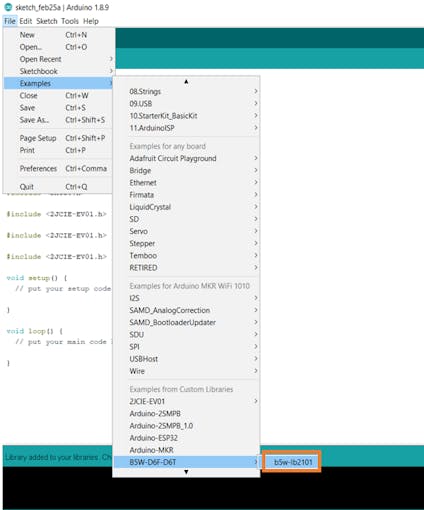
Task: Open the File menu
Action: [x=10, y=21]
